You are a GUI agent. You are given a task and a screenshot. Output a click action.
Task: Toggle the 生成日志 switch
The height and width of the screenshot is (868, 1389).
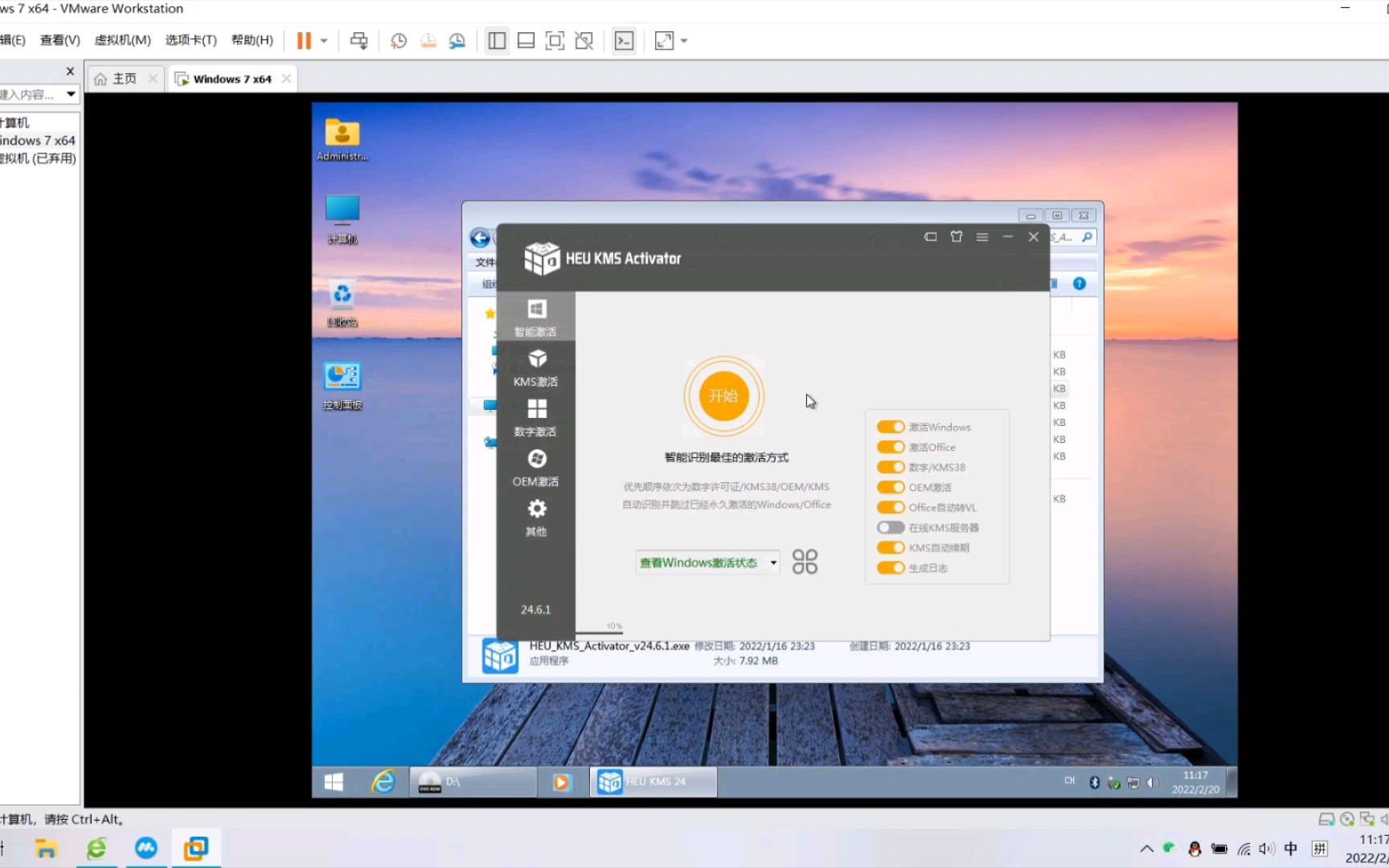(x=890, y=567)
